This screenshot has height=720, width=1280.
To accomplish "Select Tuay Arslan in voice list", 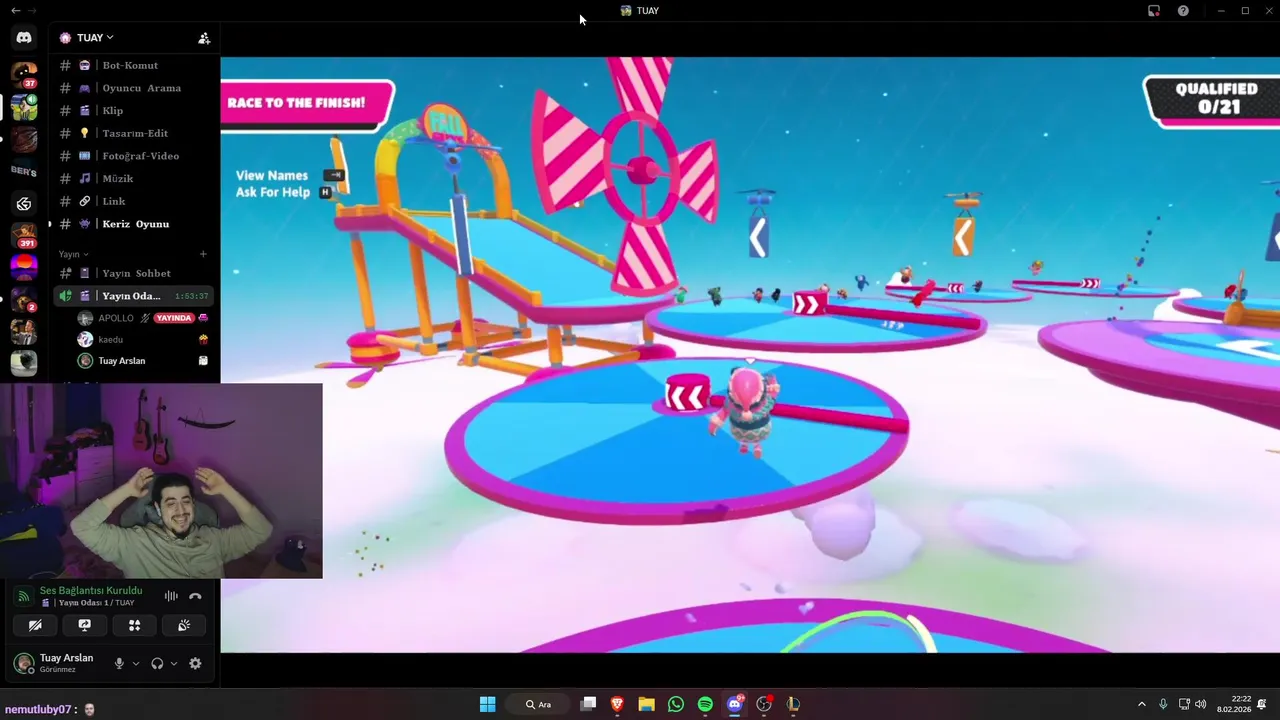I will click(x=122, y=361).
